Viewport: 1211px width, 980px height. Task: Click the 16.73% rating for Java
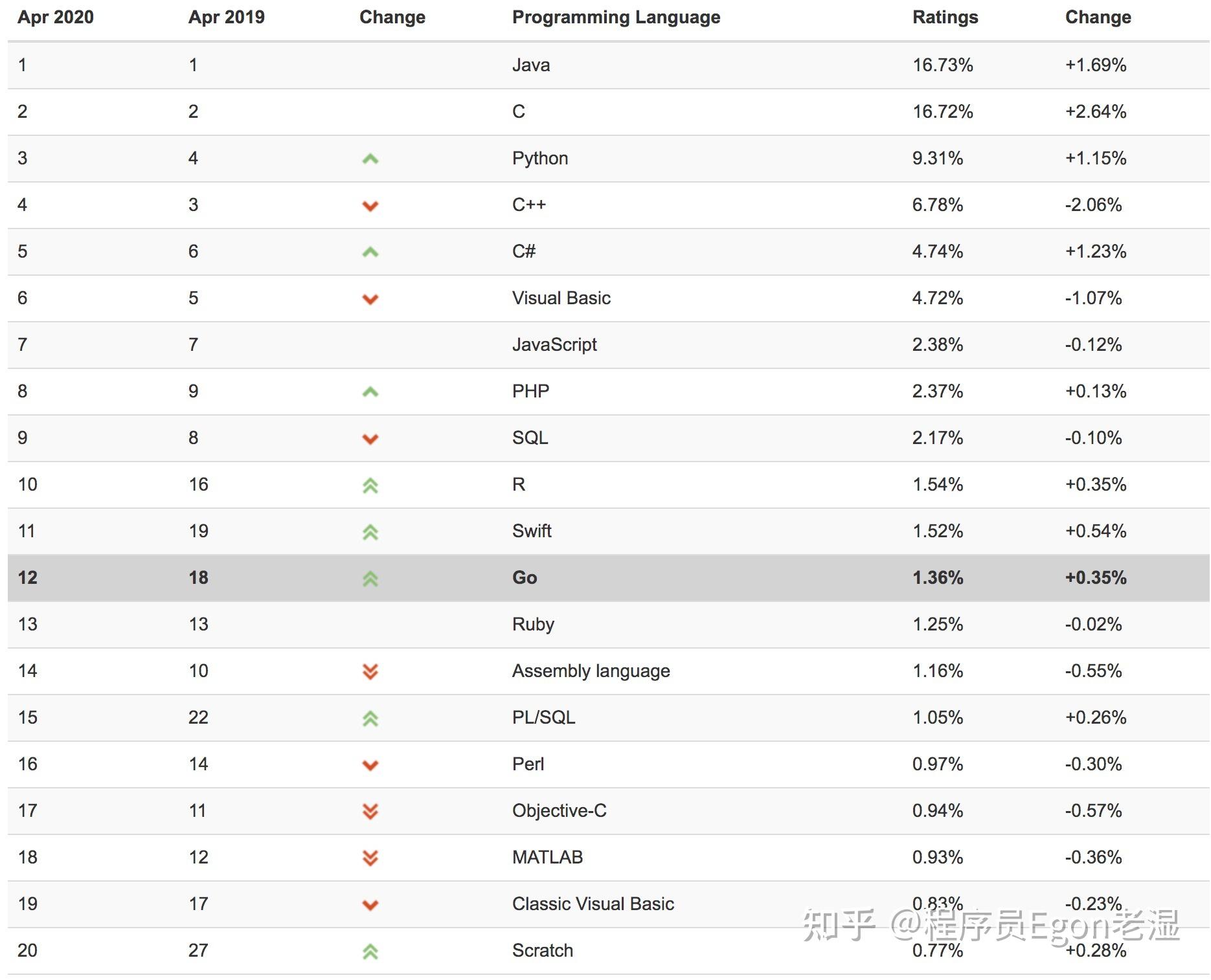pos(942,65)
